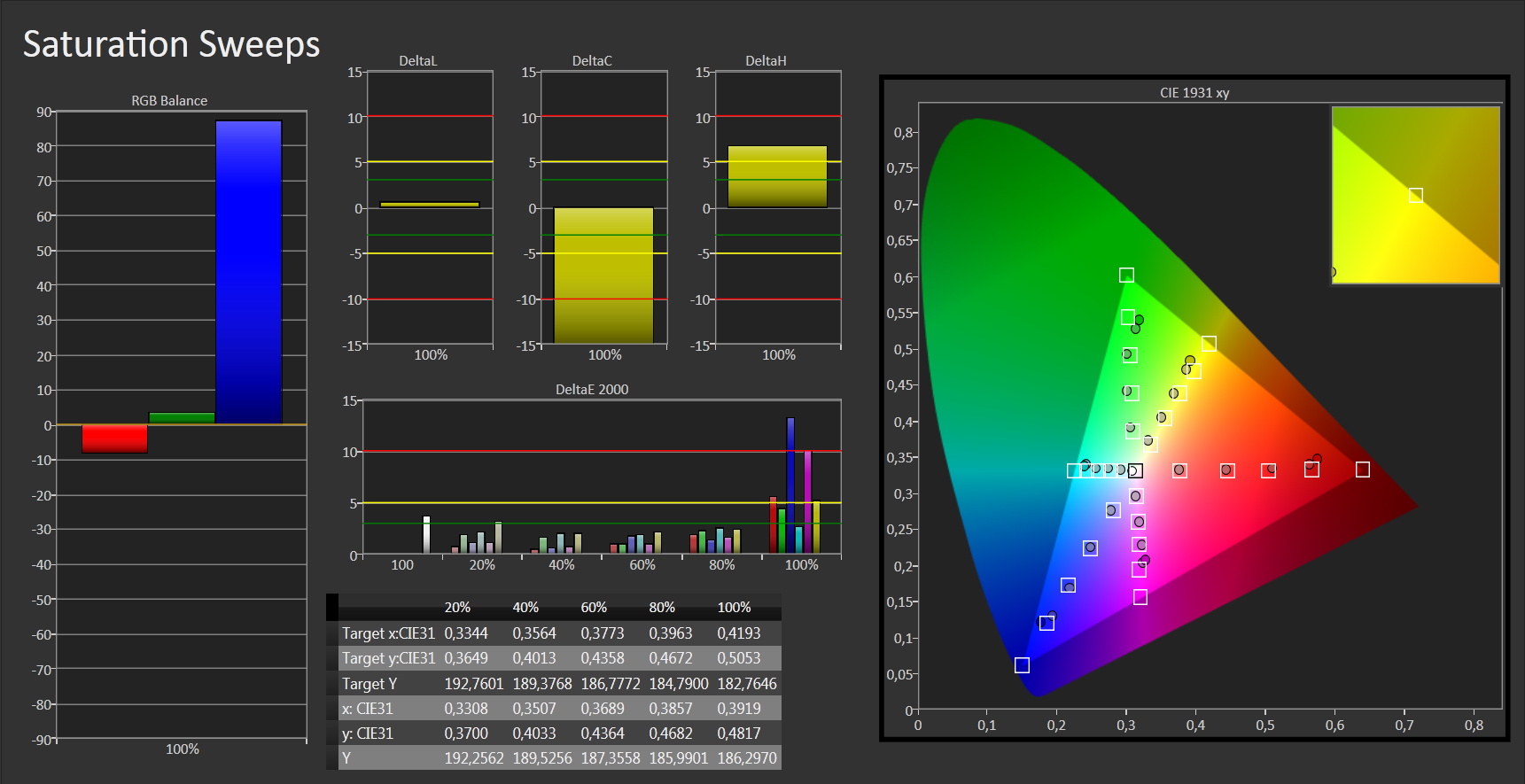
Task: Select the 100% cyan target square in CIE chart
Action: tap(1073, 470)
